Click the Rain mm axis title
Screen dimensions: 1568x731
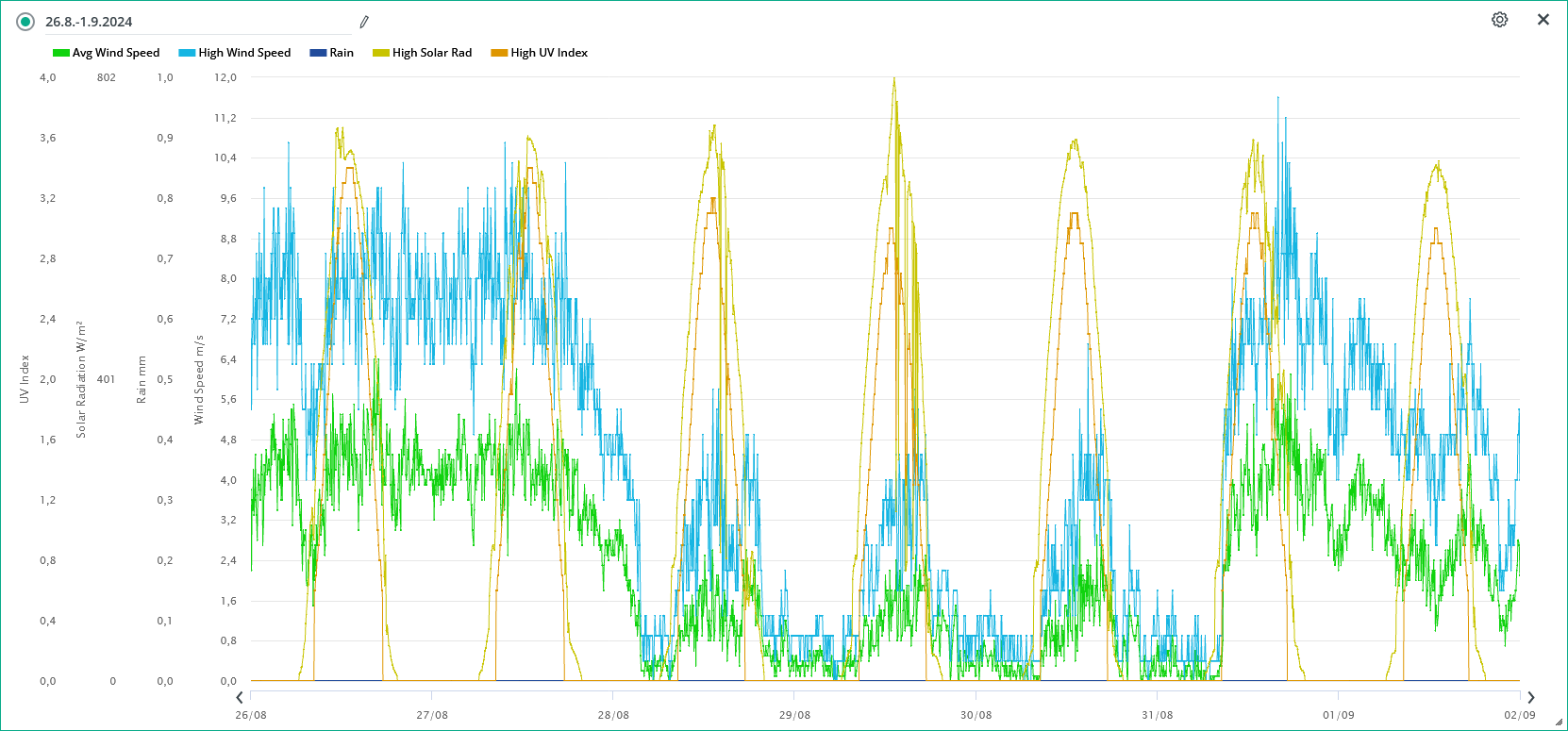tap(142, 379)
